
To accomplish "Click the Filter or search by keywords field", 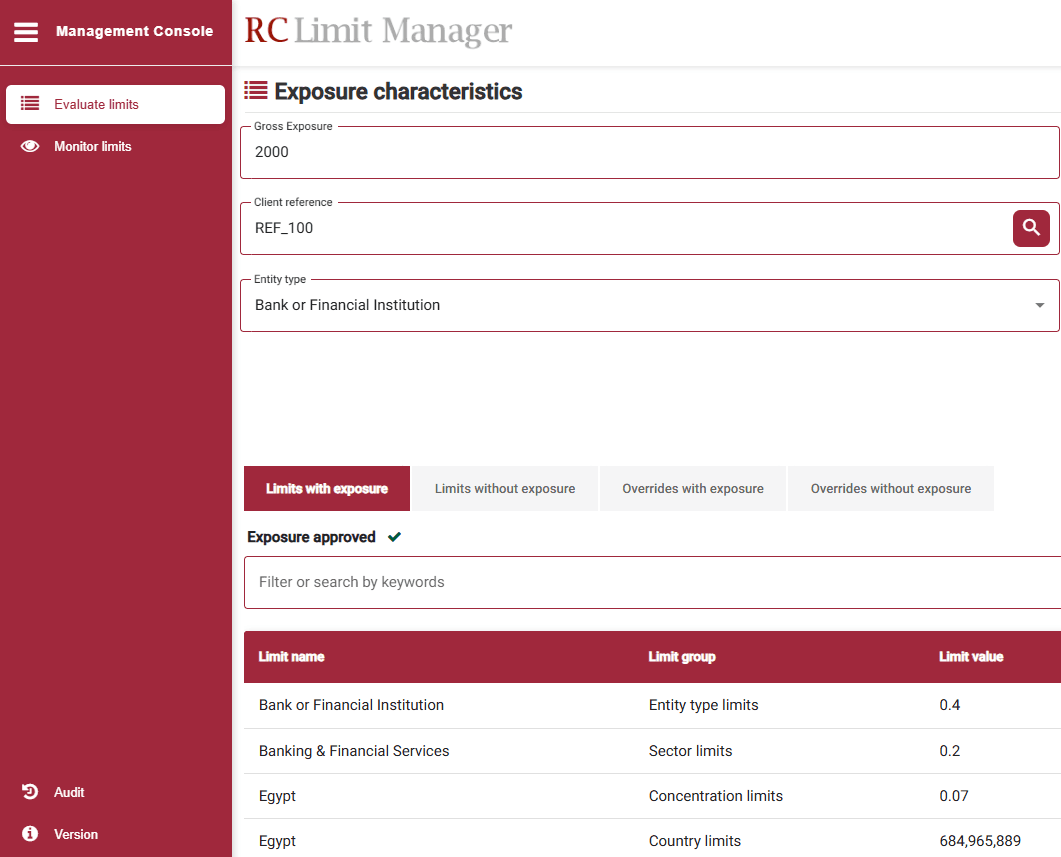I will 652,582.
